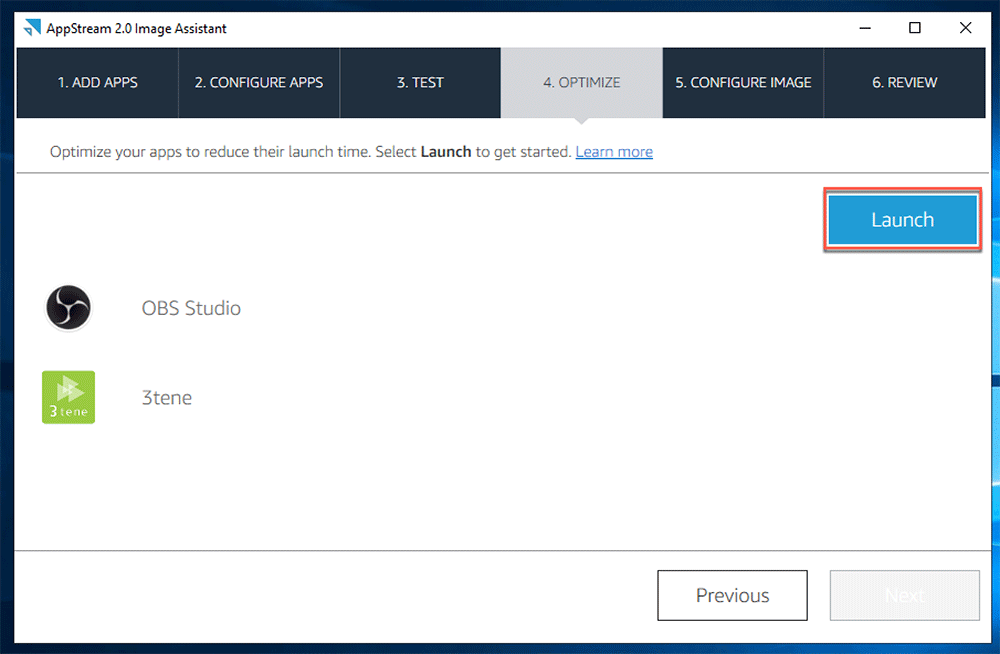Click the OBS Studio app icon

68,308
